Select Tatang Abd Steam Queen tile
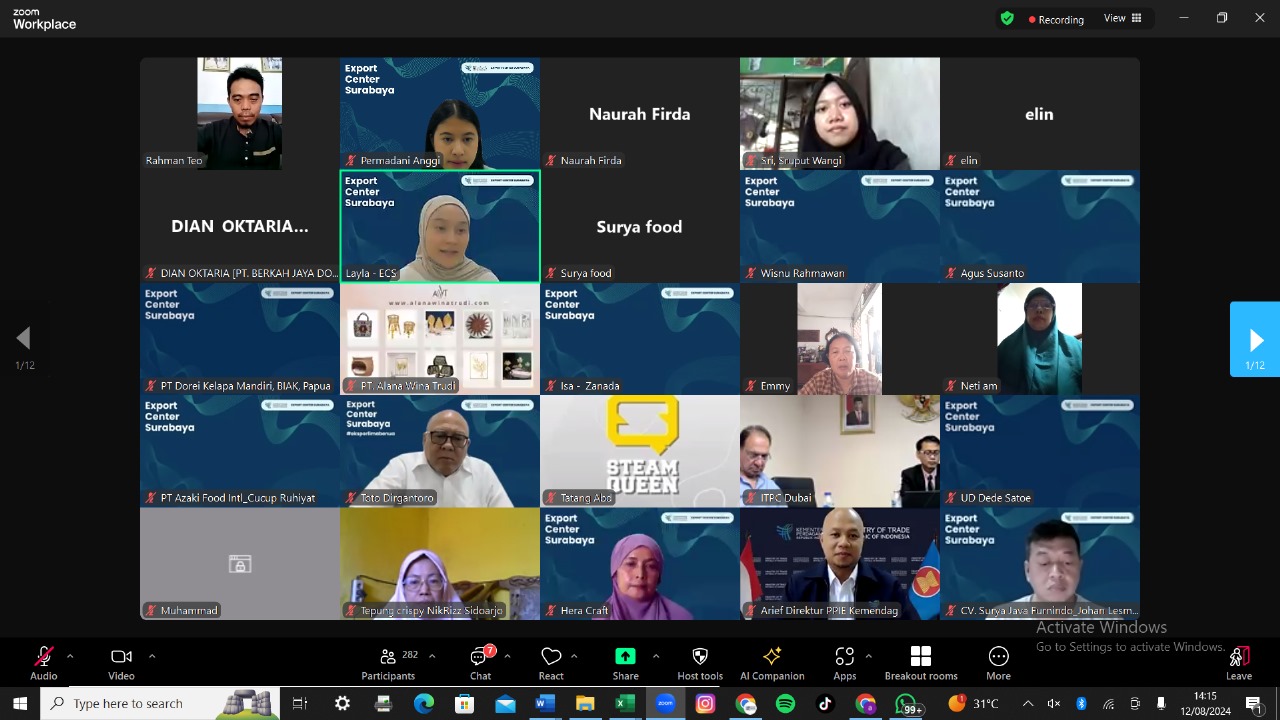Viewport: 1280px width, 720px height. tap(640, 451)
